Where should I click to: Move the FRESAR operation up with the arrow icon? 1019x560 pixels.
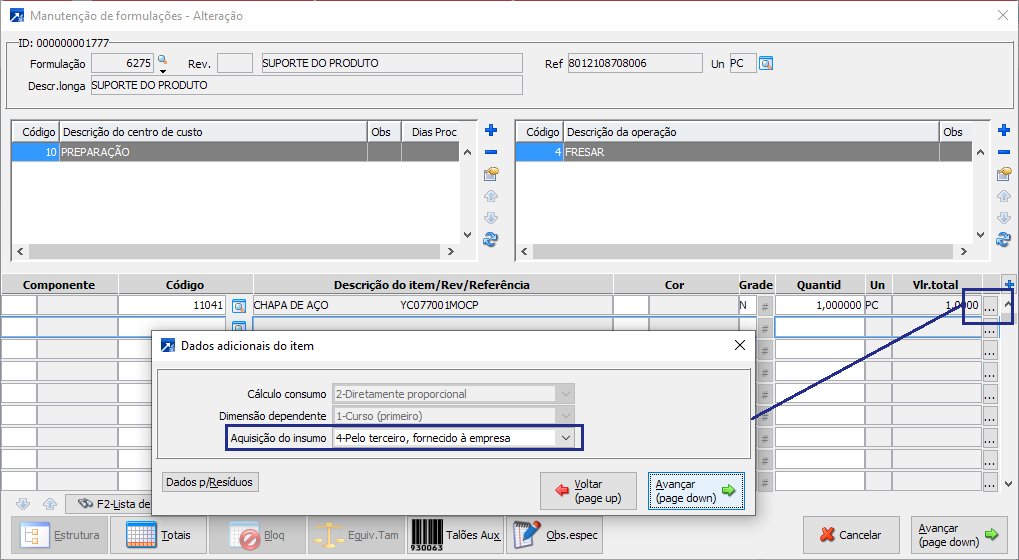(x=1003, y=196)
